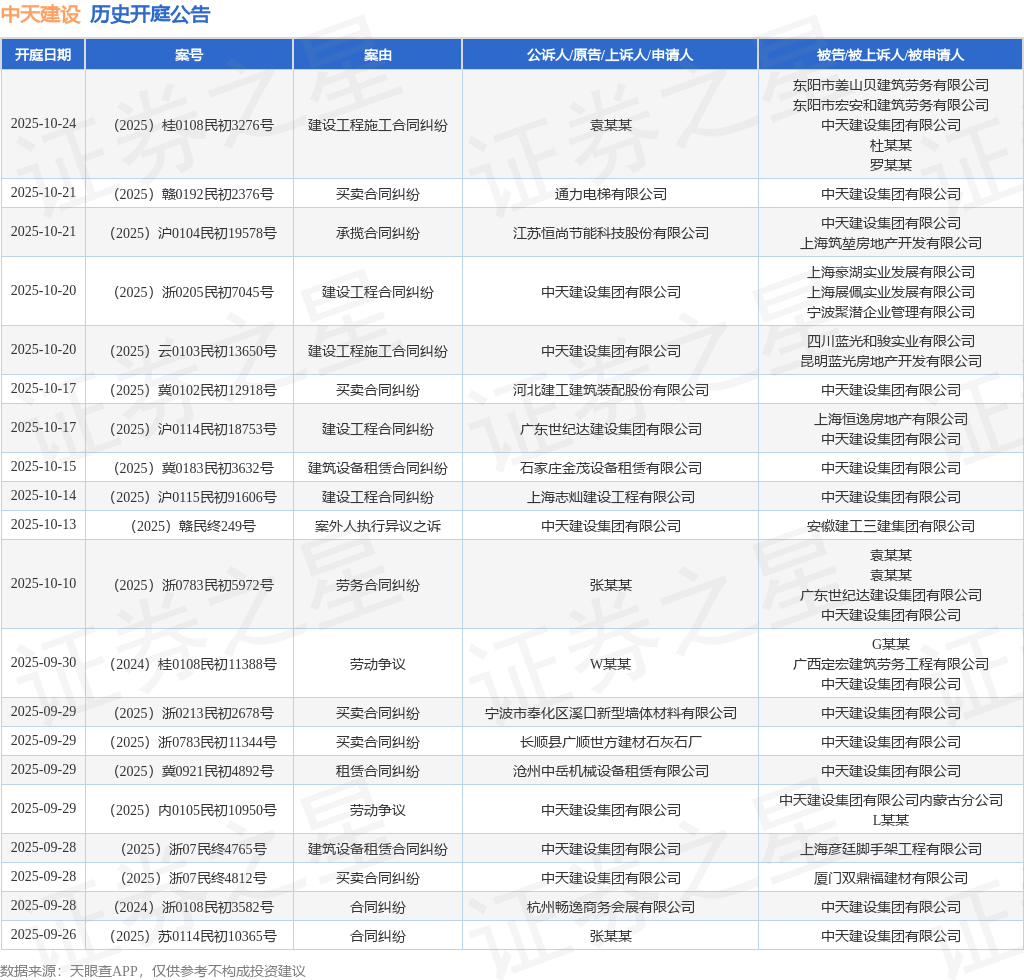1024x980 pixels.
Task: Click defendant 上海彦廷脚手架工程有限公司
Action: coord(891,849)
